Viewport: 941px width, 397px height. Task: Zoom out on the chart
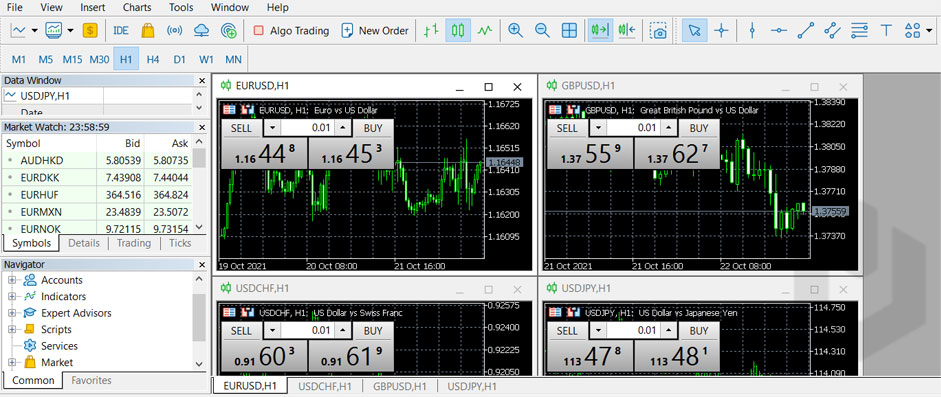point(542,30)
